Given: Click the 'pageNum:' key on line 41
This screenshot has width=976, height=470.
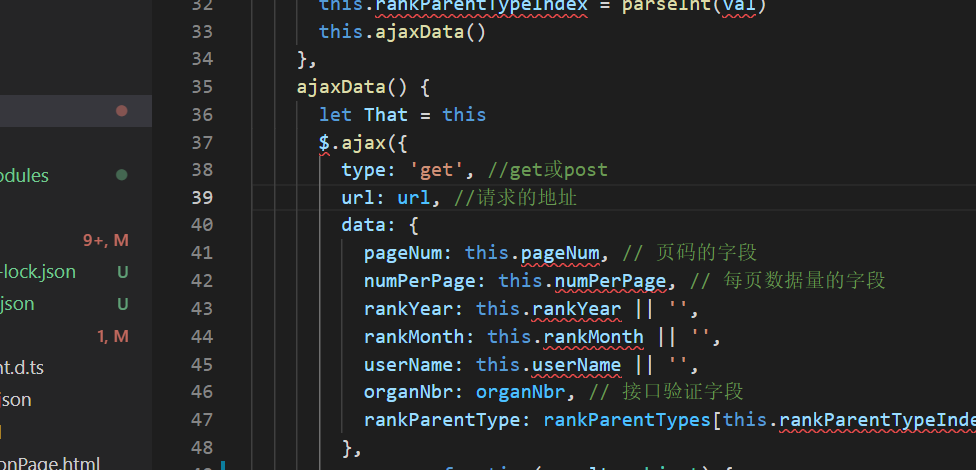Looking at the screenshot, I should click(408, 253).
